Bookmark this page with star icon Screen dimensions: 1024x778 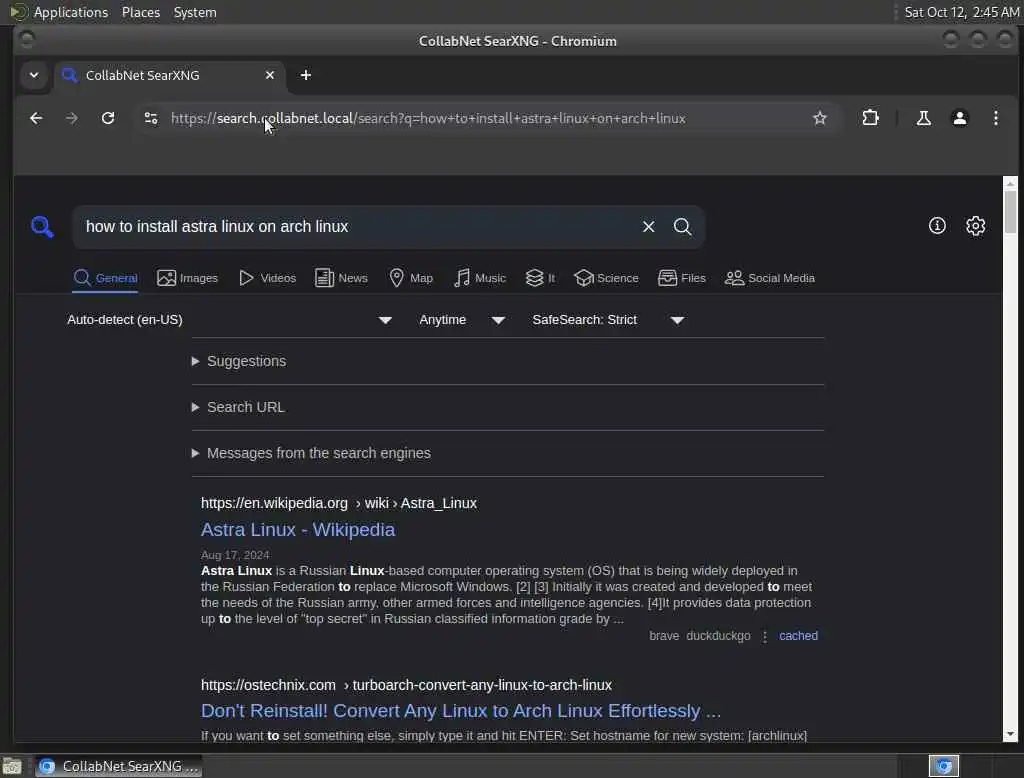click(x=820, y=118)
